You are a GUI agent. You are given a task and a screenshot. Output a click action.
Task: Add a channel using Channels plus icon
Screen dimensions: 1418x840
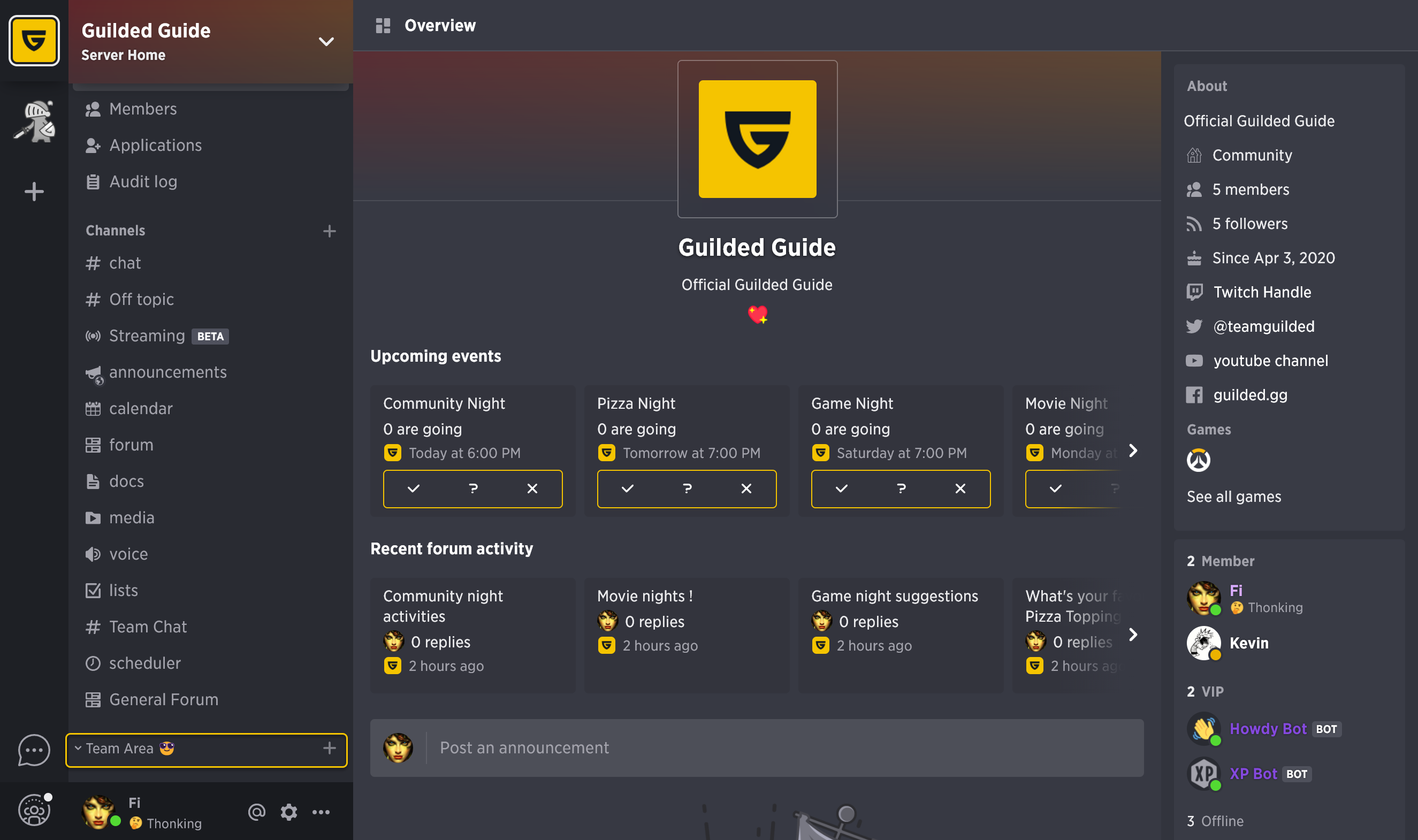pyautogui.click(x=330, y=231)
